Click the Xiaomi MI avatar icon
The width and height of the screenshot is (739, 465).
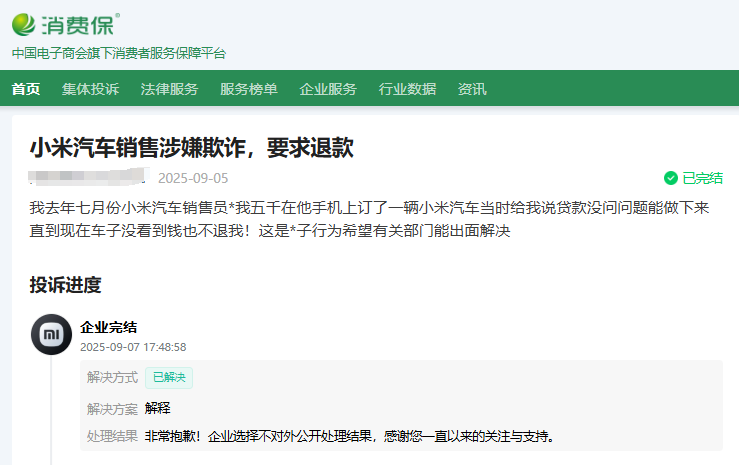pyautogui.click(x=51, y=334)
